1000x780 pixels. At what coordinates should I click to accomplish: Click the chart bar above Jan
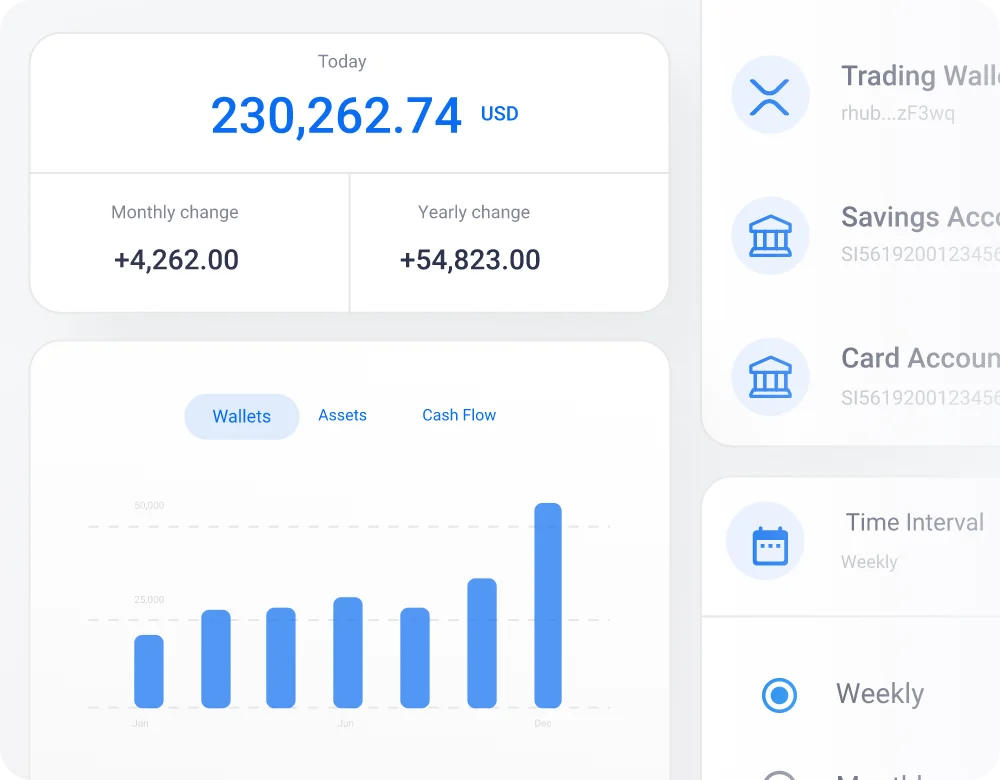tap(149, 671)
